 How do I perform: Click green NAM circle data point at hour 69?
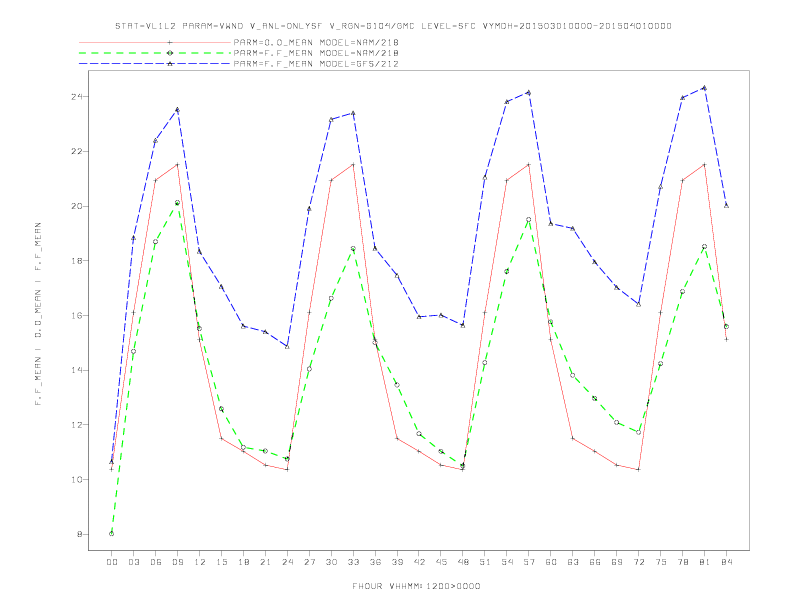tap(617, 422)
